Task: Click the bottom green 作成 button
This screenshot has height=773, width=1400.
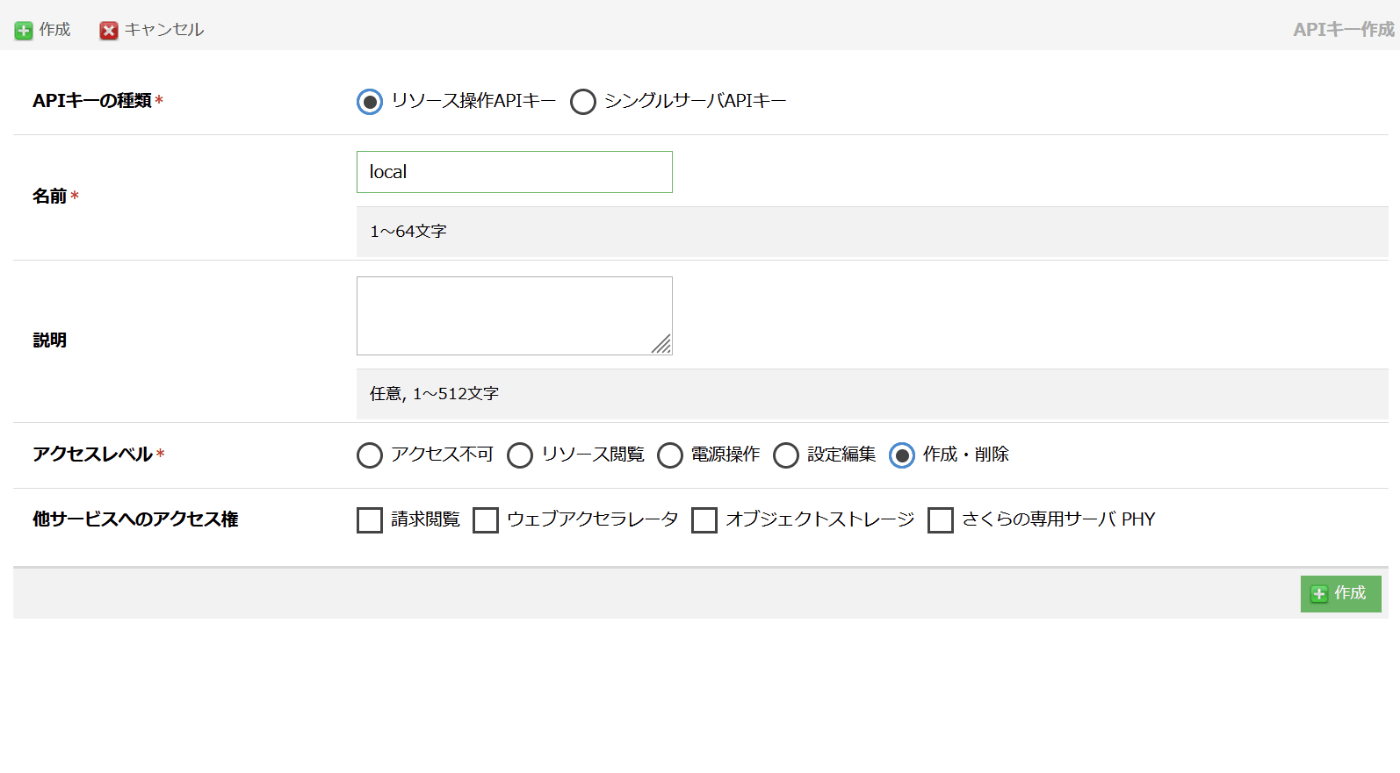Action: [1340, 593]
